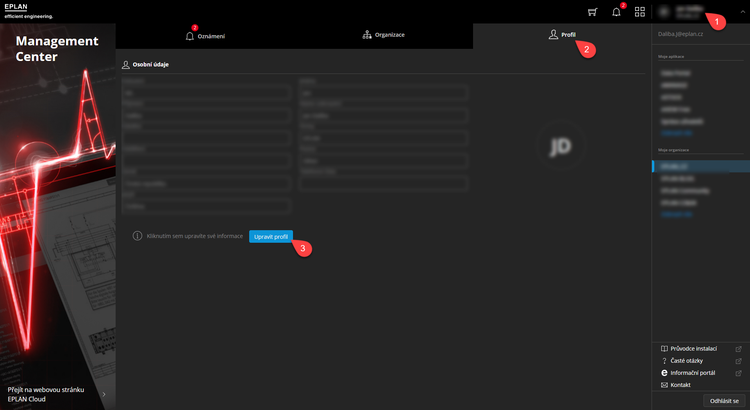Switch to the Organizace tab
Viewport: 750px width, 410px height.
384,35
